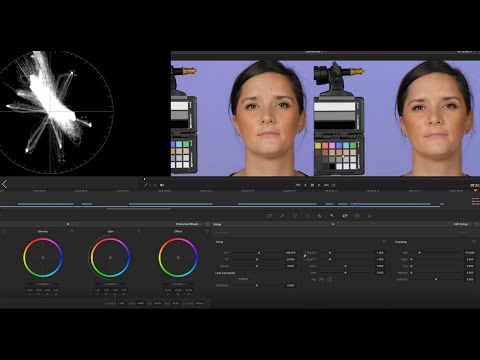Adjust the Pitch slider

345,266
